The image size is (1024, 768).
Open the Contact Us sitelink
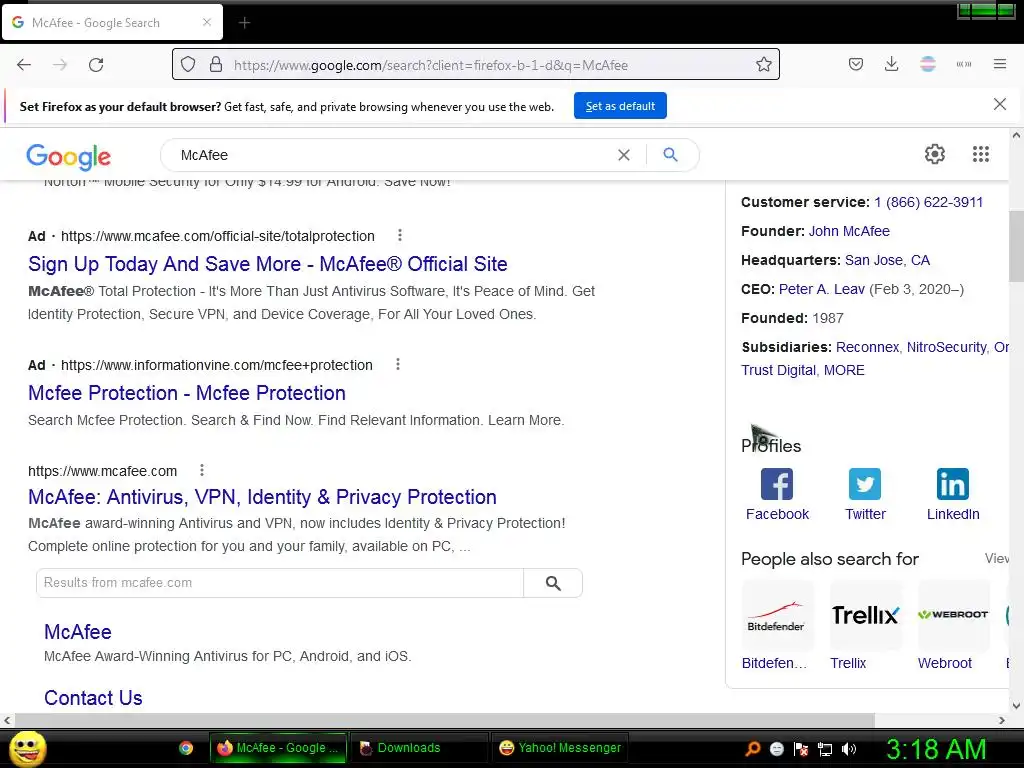(93, 698)
